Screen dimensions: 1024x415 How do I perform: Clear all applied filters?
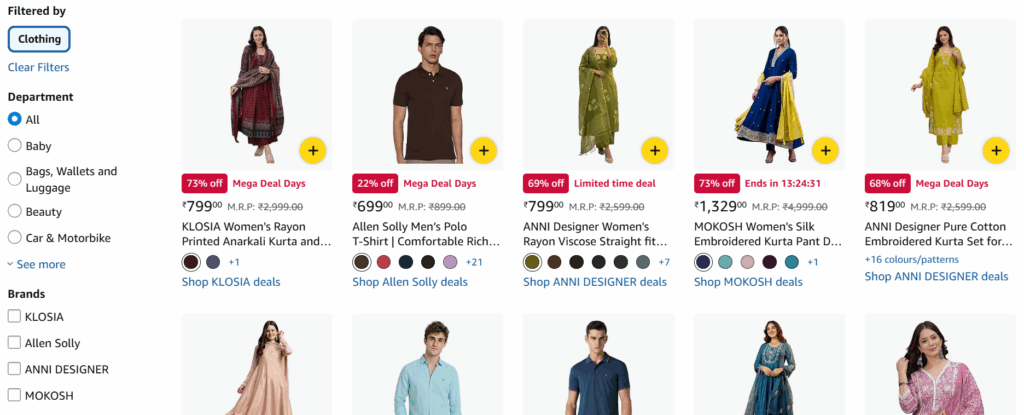click(x=38, y=67)
